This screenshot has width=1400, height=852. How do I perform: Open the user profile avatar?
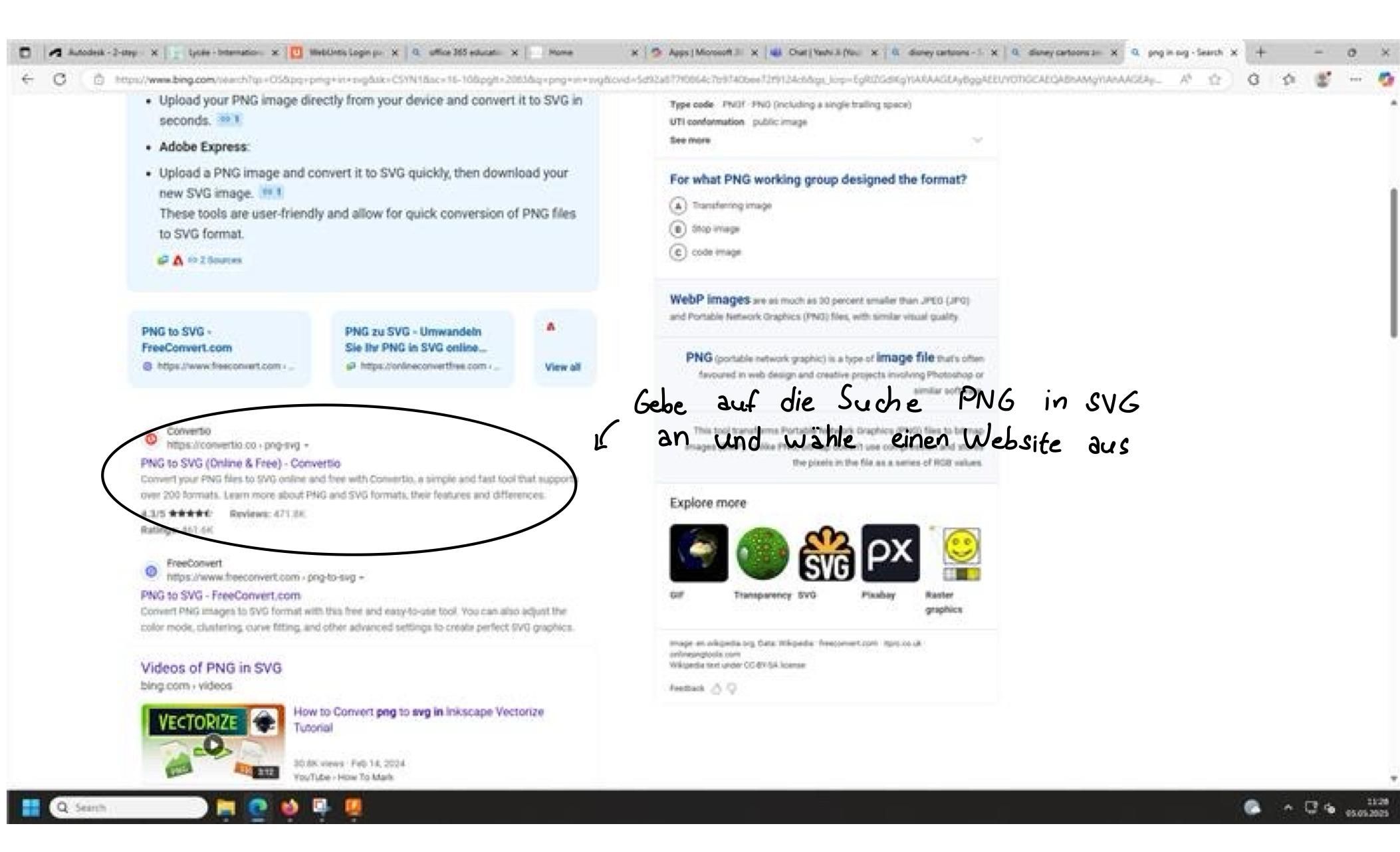coord(1323,80)
